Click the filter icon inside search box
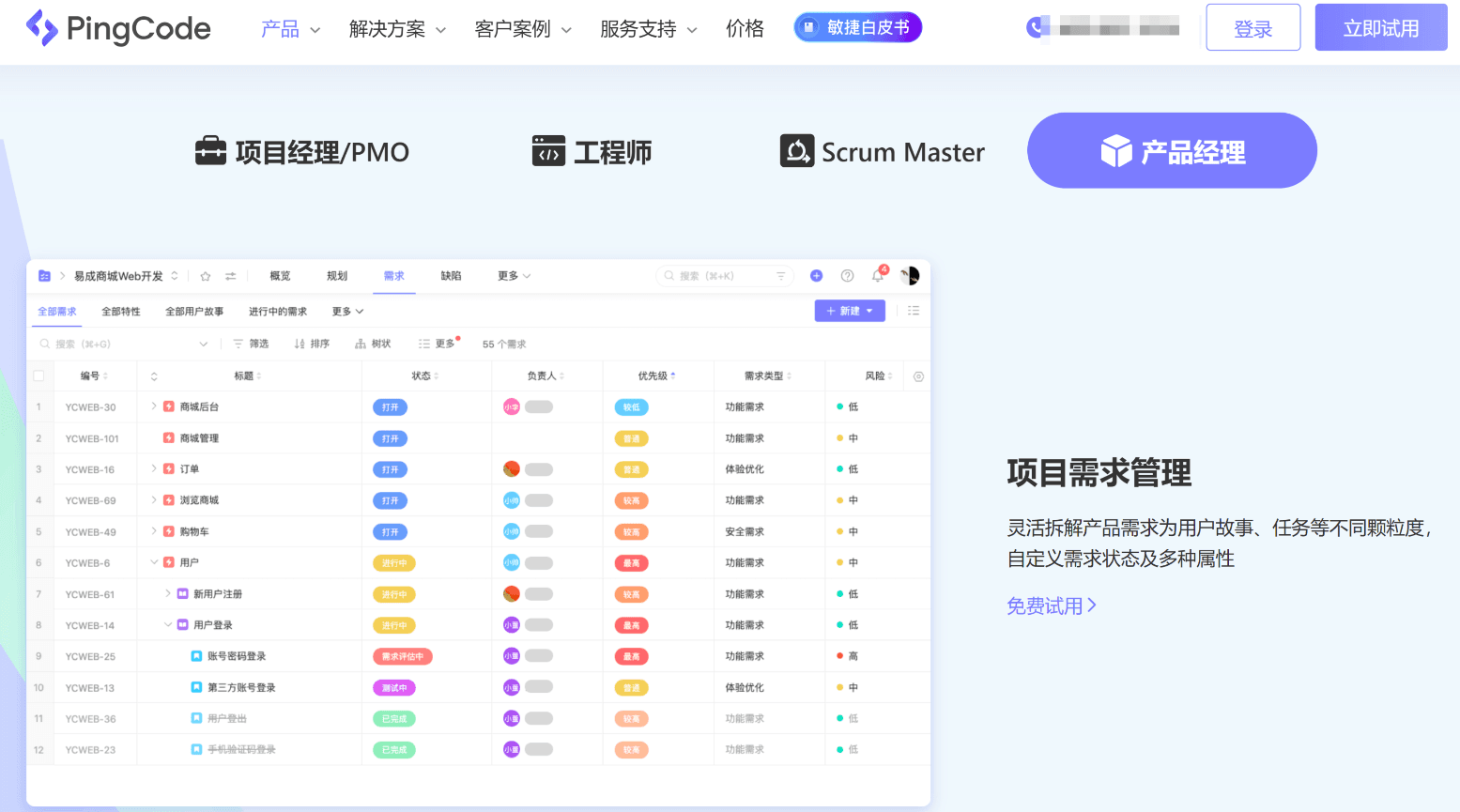Screen dimensions: 1460x812 (x=780, y=276)
